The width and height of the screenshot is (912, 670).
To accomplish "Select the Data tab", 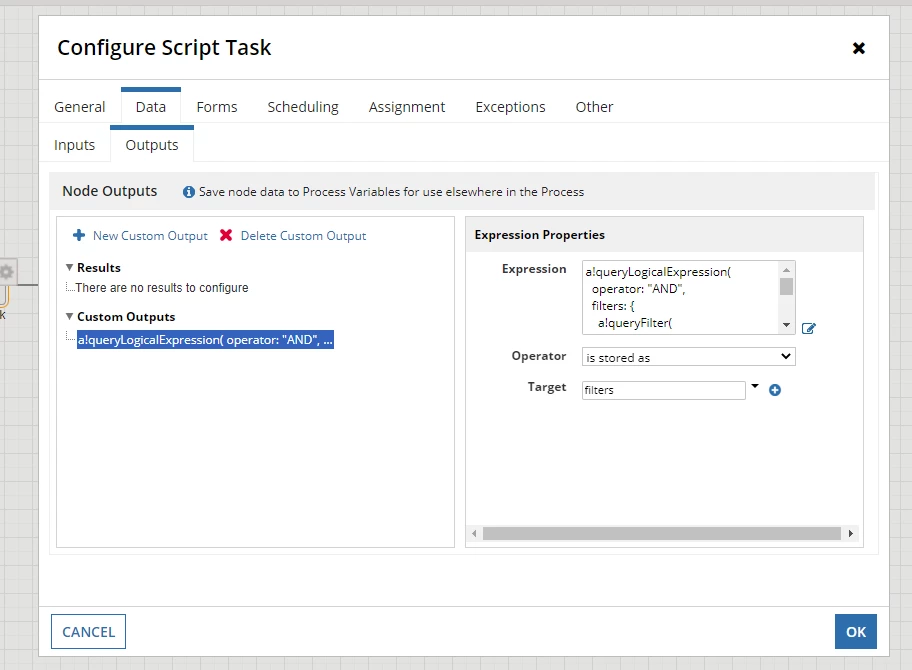I will tap(151, 107).
